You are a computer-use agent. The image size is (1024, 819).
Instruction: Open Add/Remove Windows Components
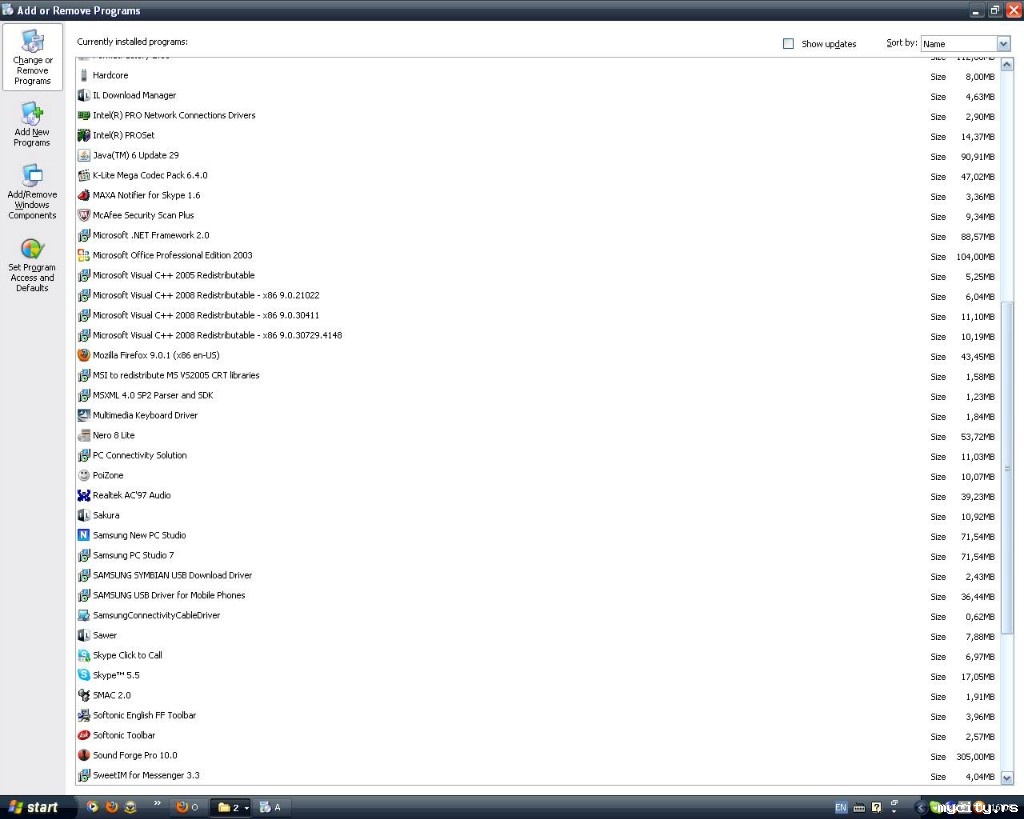tap(32, 191)
